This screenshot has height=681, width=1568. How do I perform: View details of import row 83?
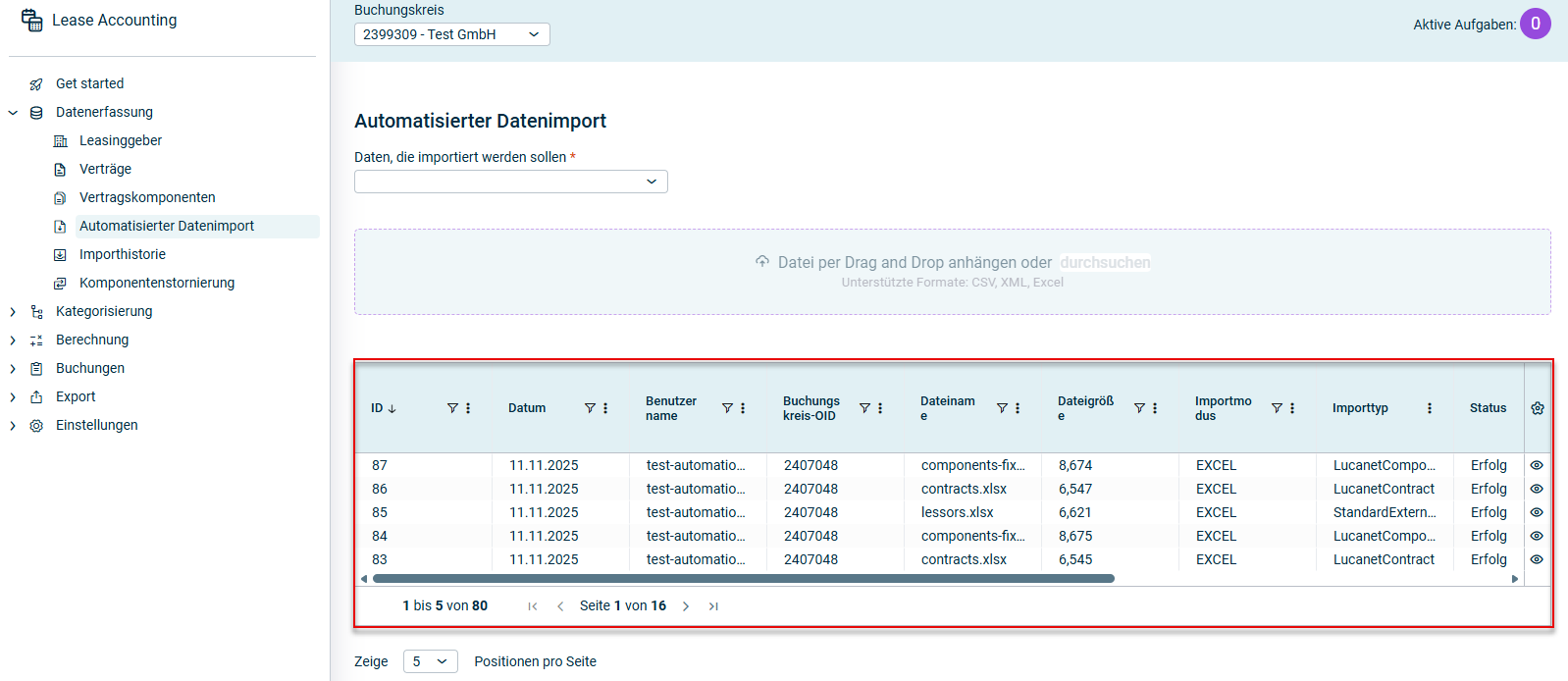click(1537, 559)
